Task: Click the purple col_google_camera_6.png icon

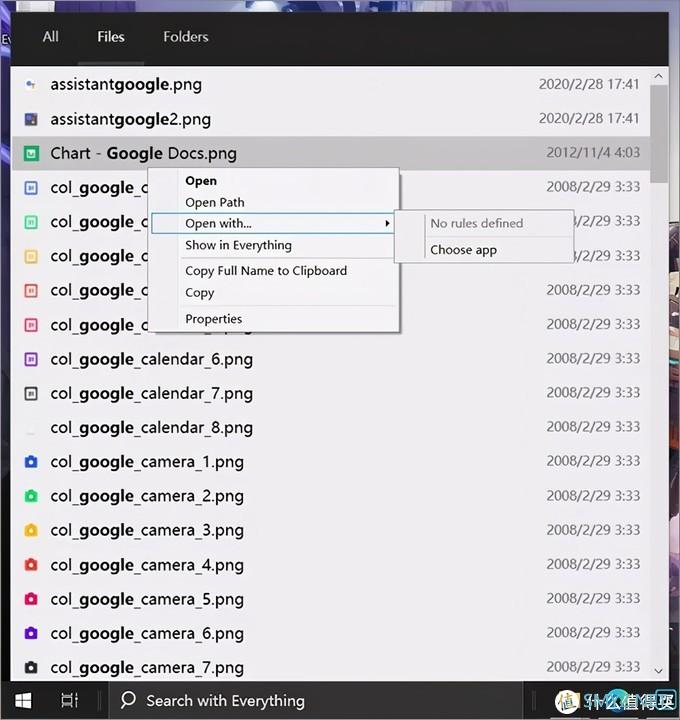Action: (31, 633)
